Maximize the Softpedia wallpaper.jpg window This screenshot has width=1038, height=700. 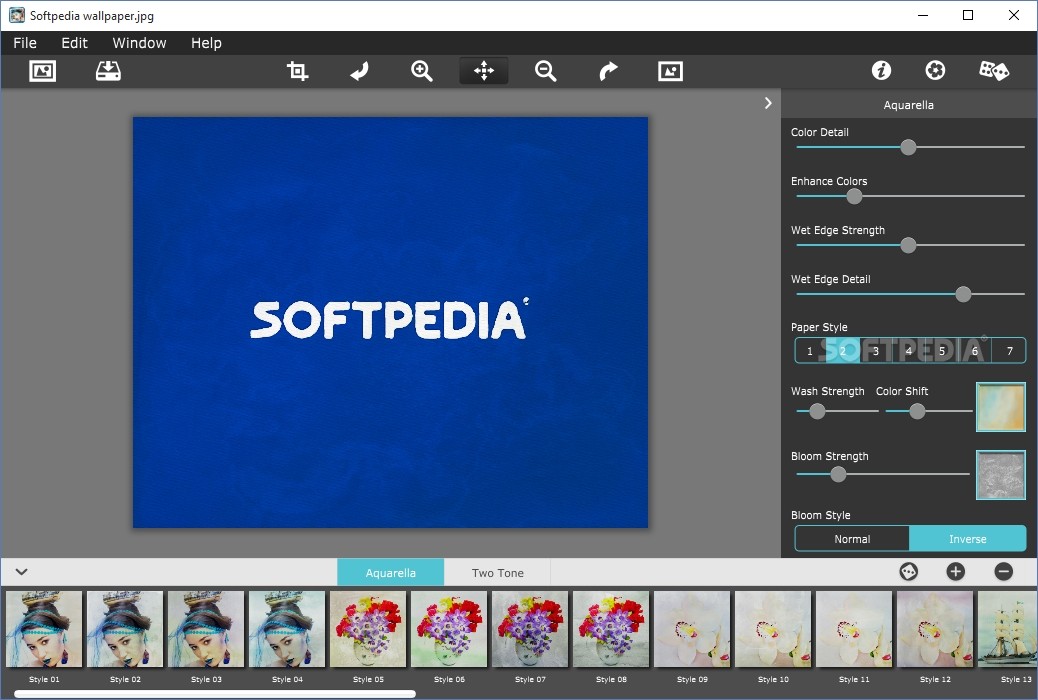point(968,15)
